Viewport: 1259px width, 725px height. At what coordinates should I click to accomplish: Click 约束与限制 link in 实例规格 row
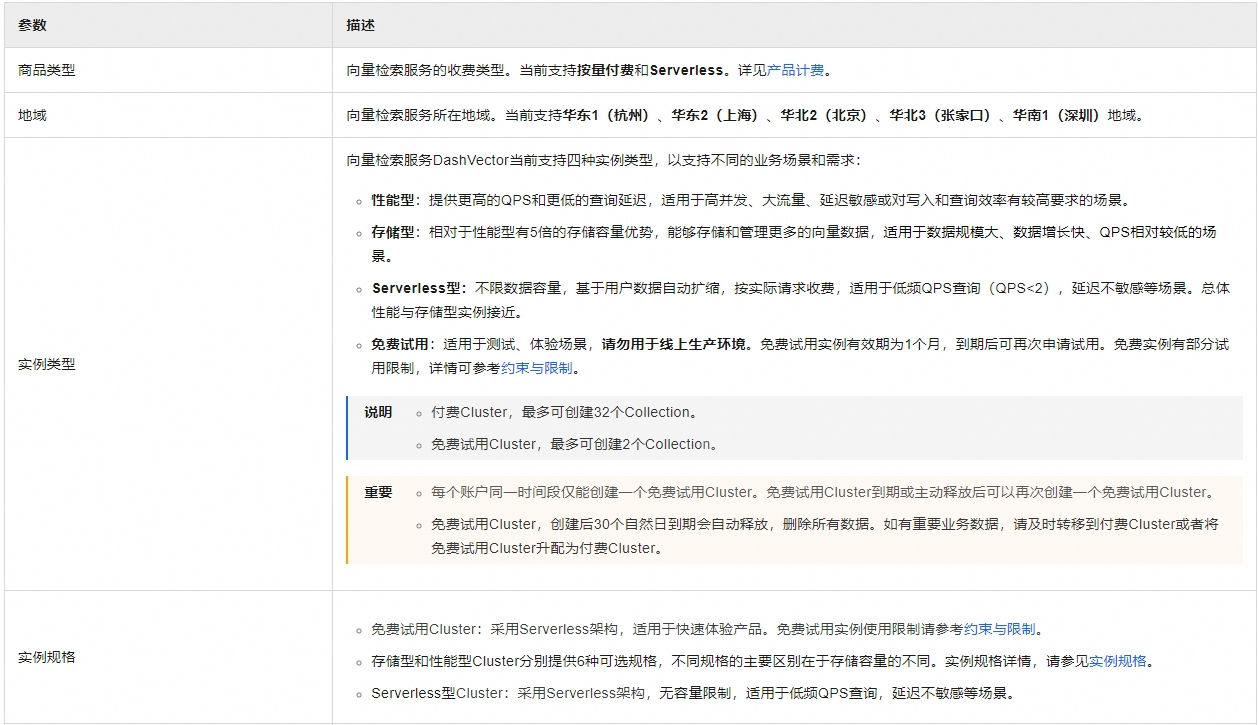point(999,629)
